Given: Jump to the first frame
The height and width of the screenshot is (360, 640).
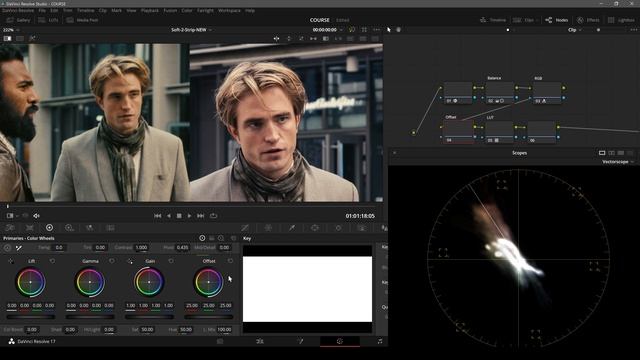Looking at the screenshot, I should [x=158, y=216].
